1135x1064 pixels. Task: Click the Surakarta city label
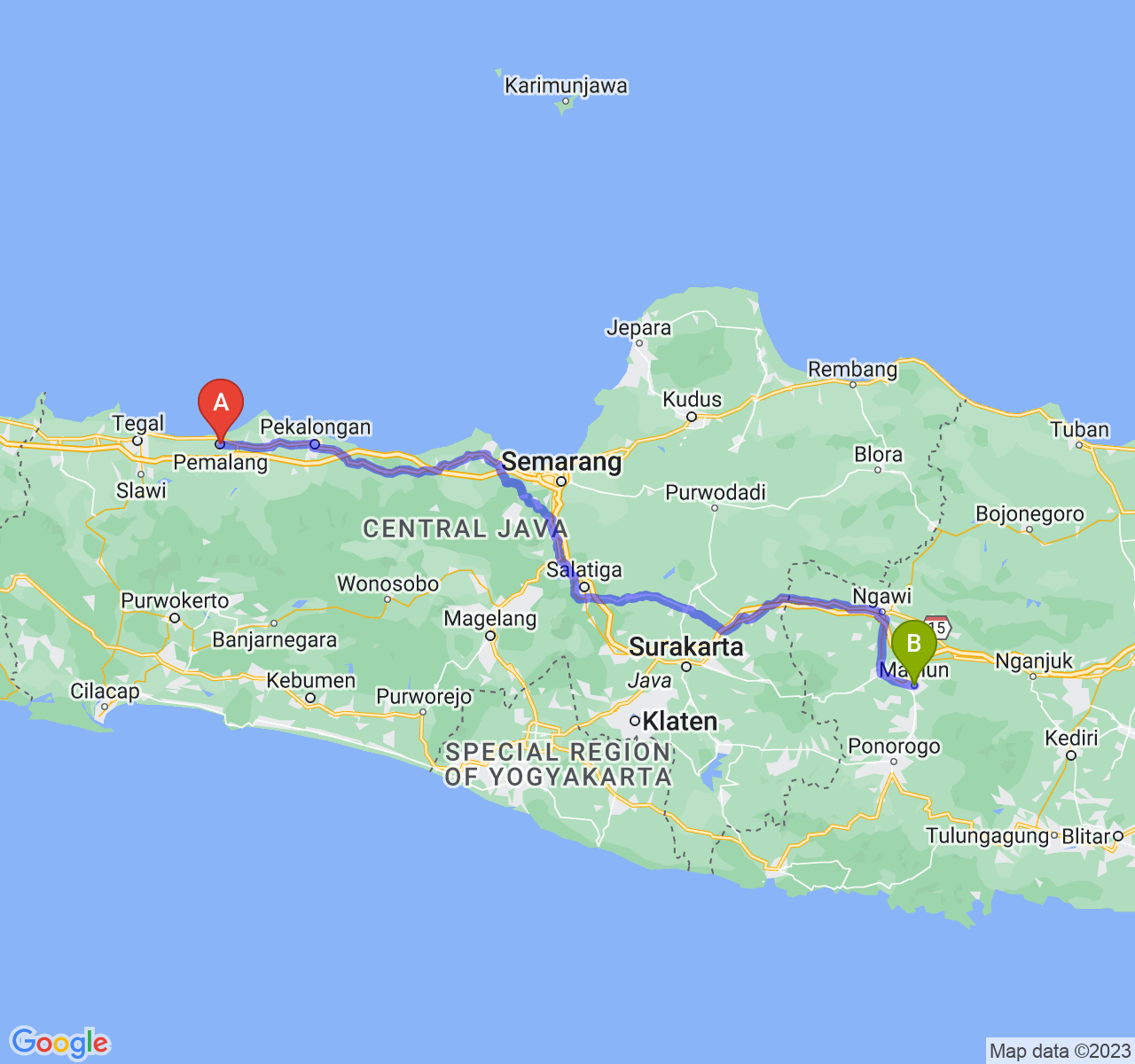(686, 647)
